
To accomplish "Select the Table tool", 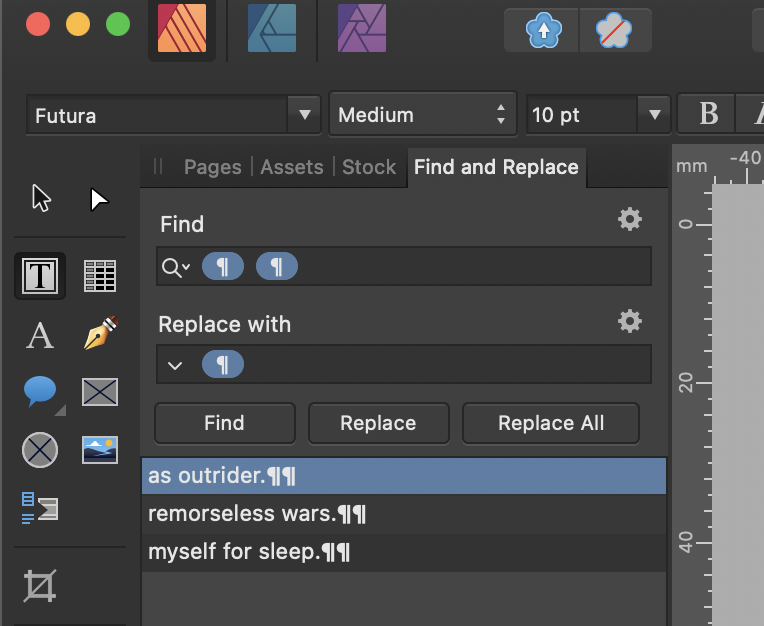I will (x=99, y=276).
